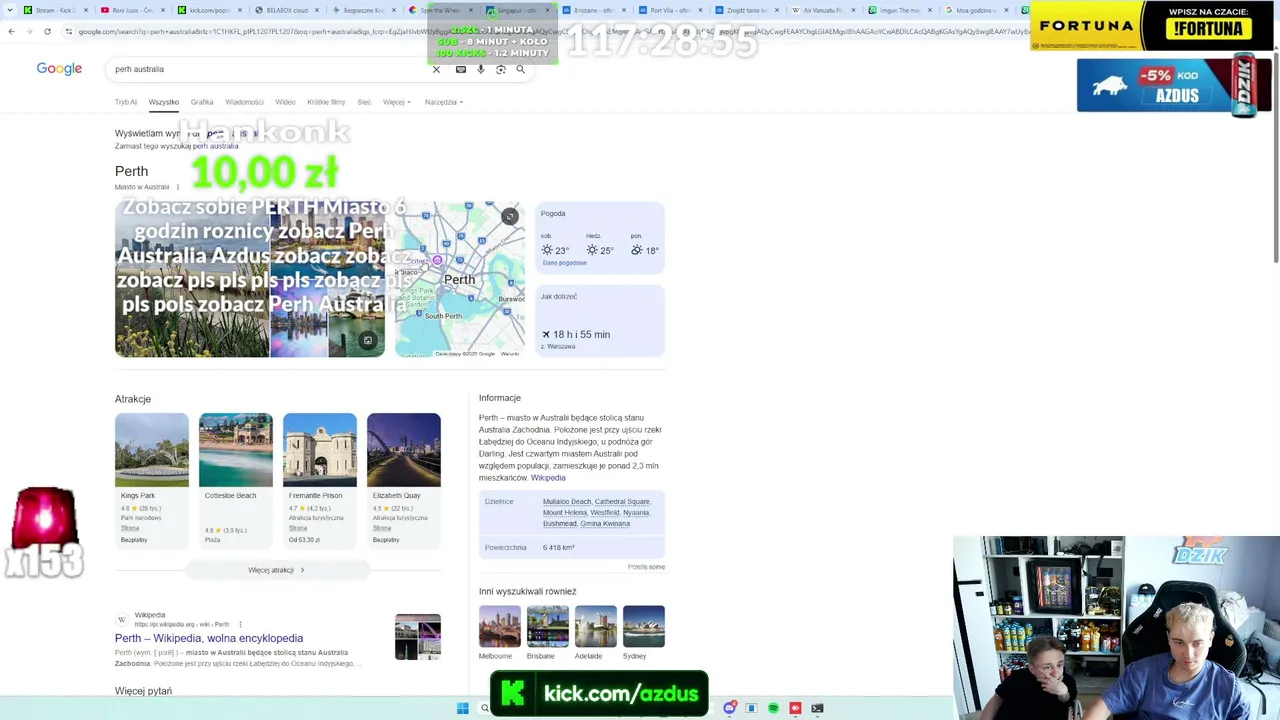This screenshot has width=1280, height=720.
Task: Open Discord from the taskbar
Action: pos(730,708)
